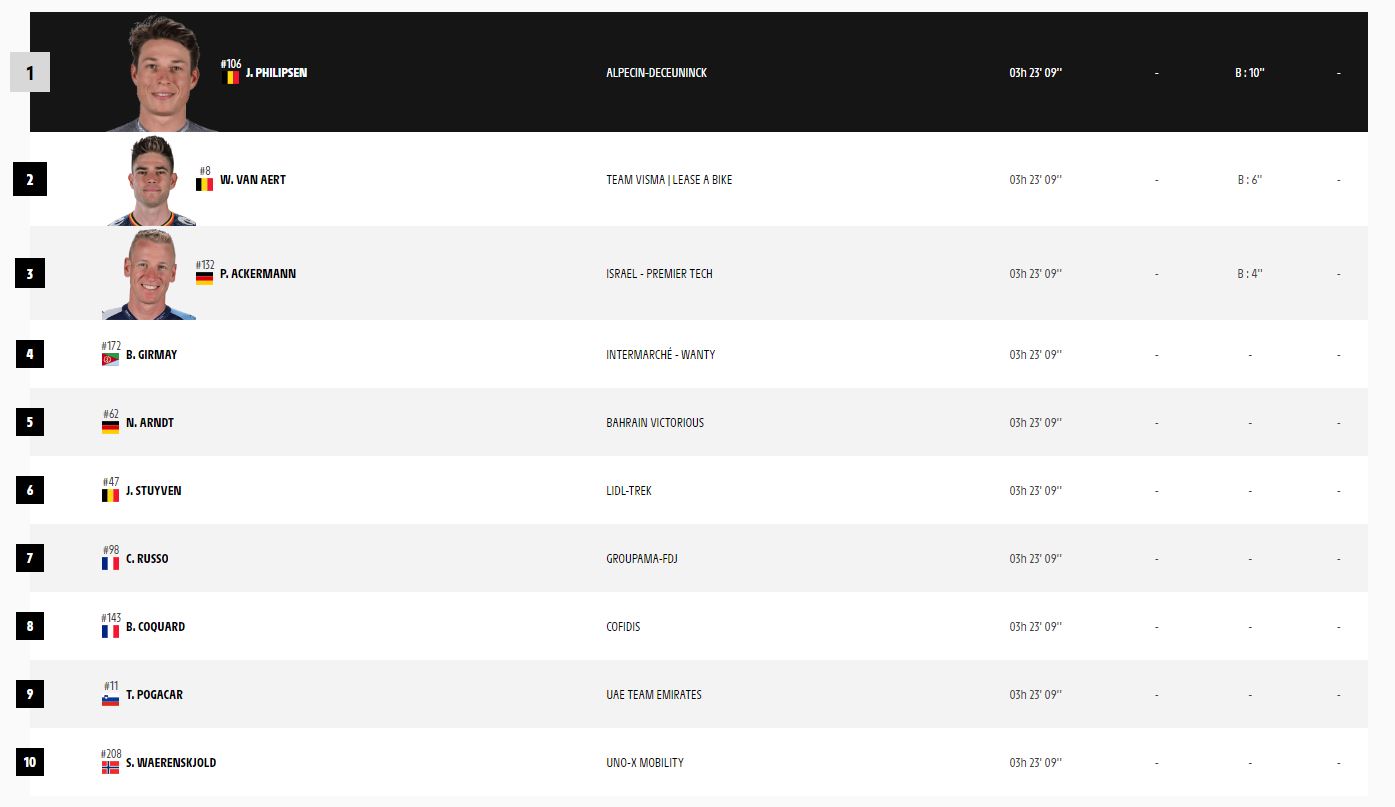
Task: Click the French flag beside C. Russo
Action: (x=110, y=563)
